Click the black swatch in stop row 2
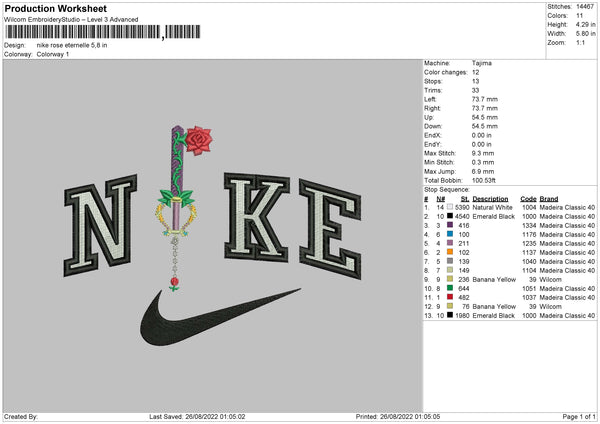This screenshot has width=600, height=424. click(450, 216)
